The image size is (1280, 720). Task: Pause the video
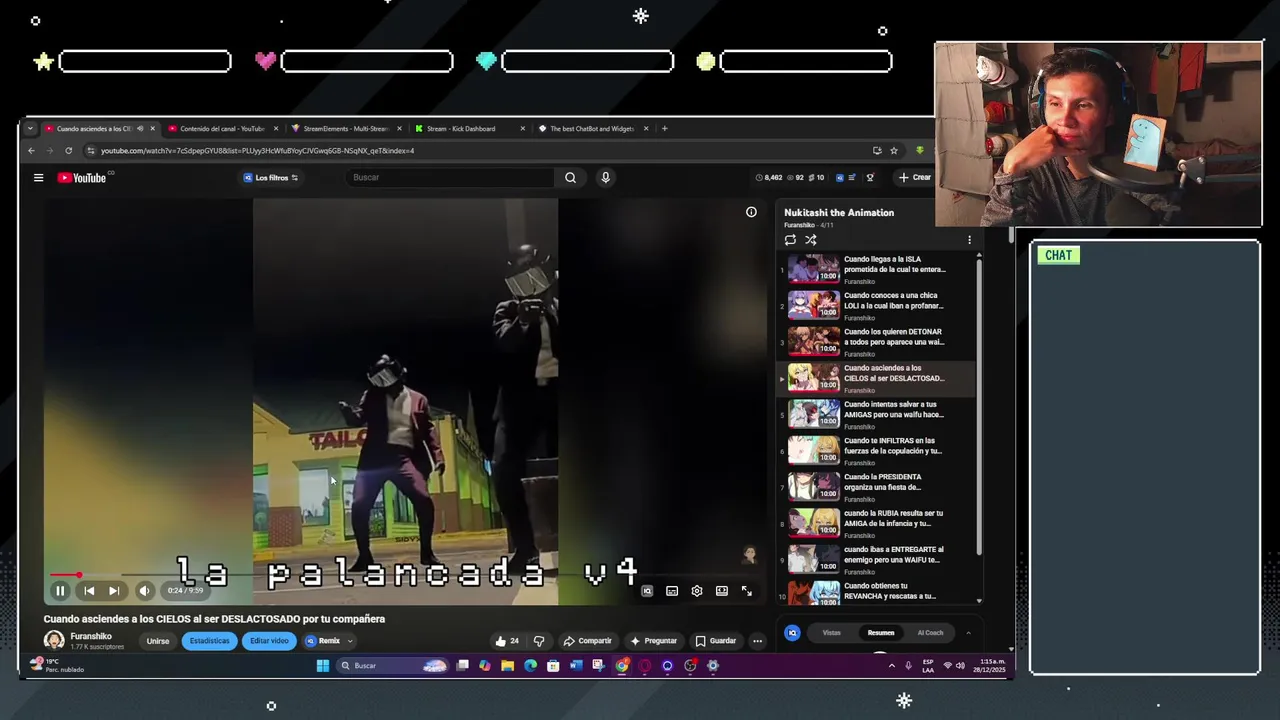60,591
